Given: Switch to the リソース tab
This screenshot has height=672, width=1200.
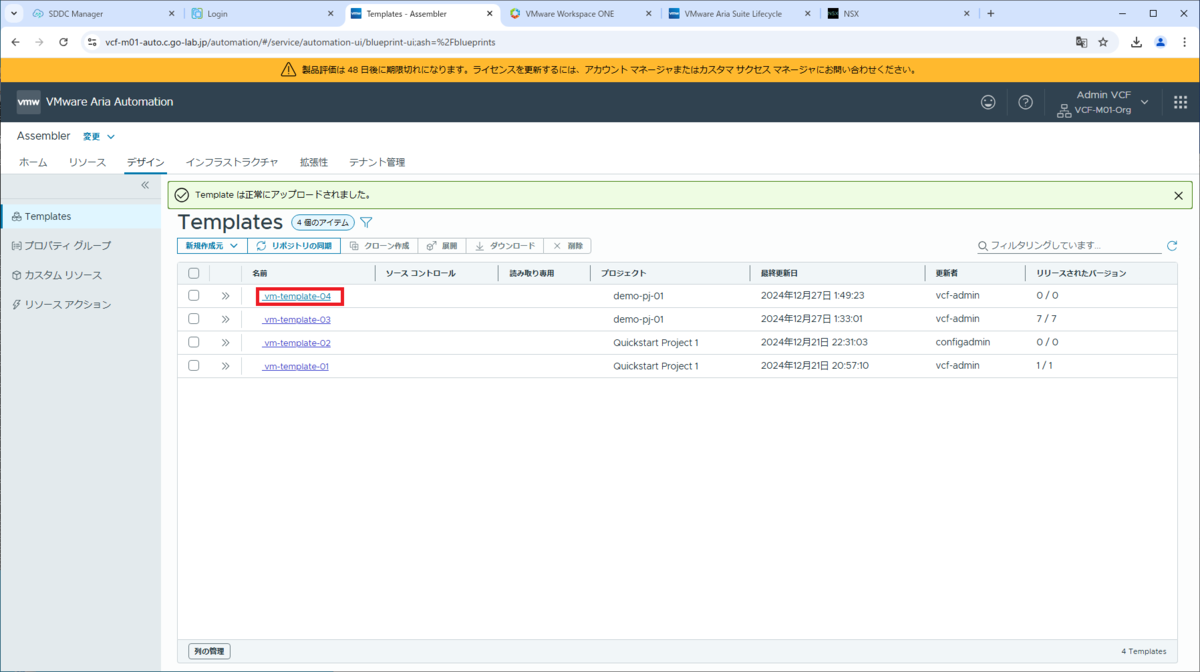Looking at the screenshot, I should [x=87, y=162].
